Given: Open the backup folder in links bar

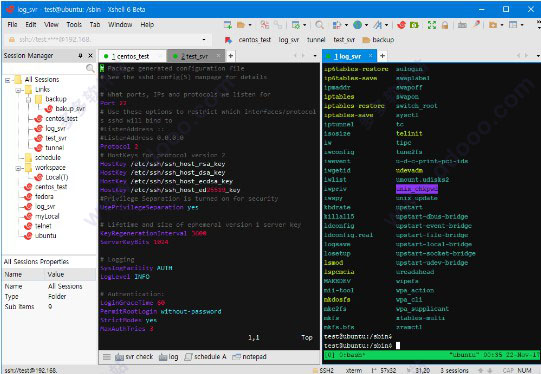Looking at the screenshot, I should pos(378,40).
